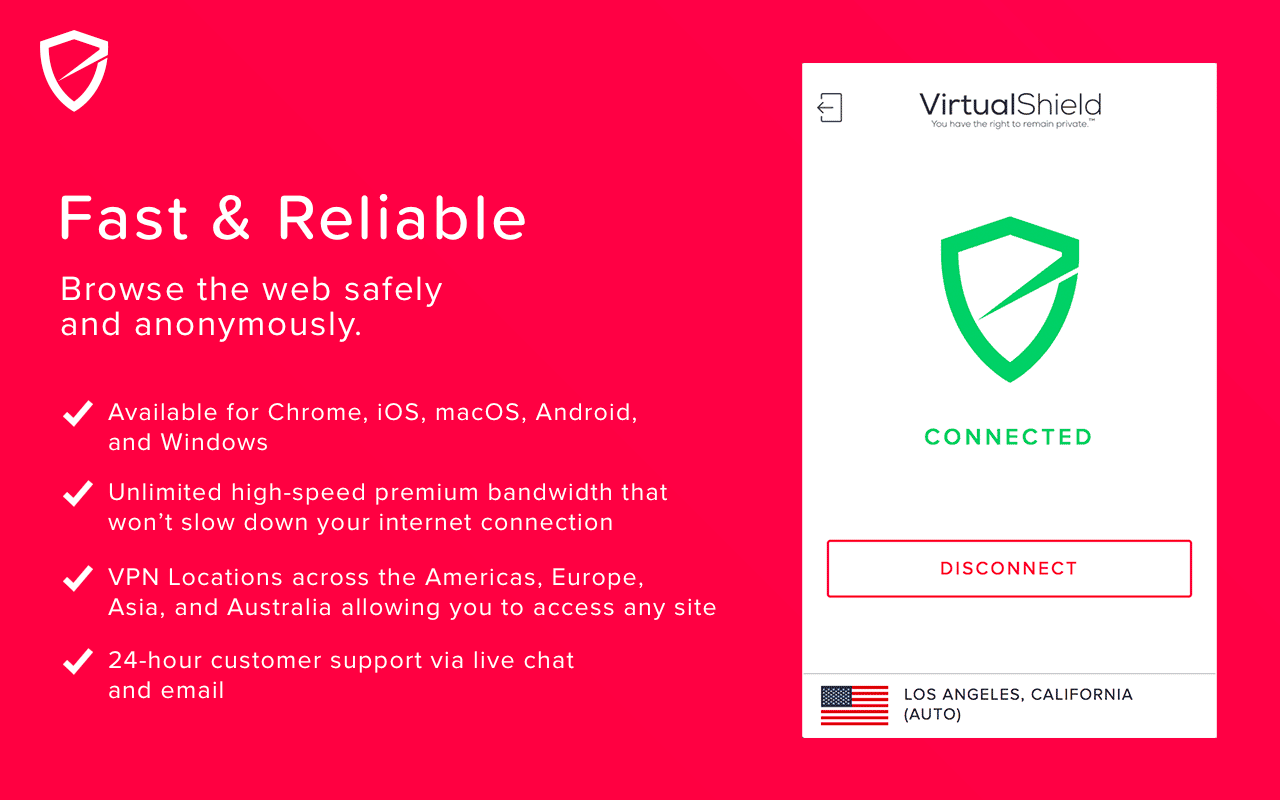Click the CONNECTED status indicator
This screenshot has width=1280, height=800.
coord(1008,436)
